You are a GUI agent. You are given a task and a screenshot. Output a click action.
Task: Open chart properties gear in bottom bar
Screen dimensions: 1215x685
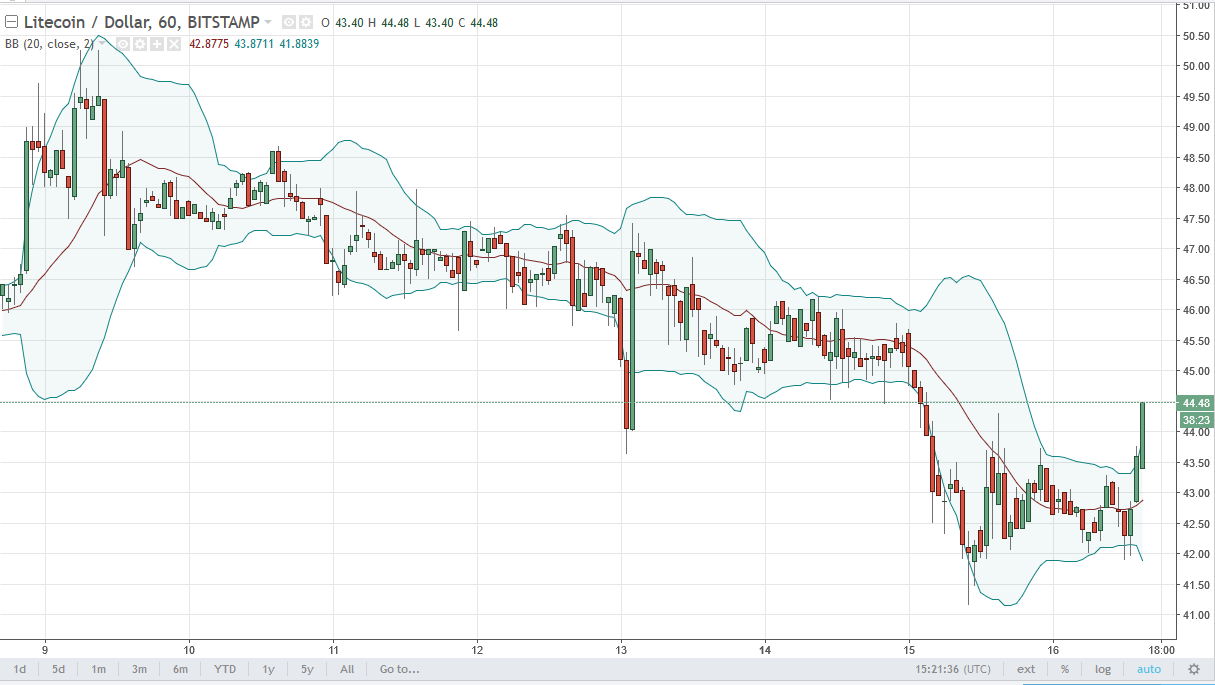1193,669
